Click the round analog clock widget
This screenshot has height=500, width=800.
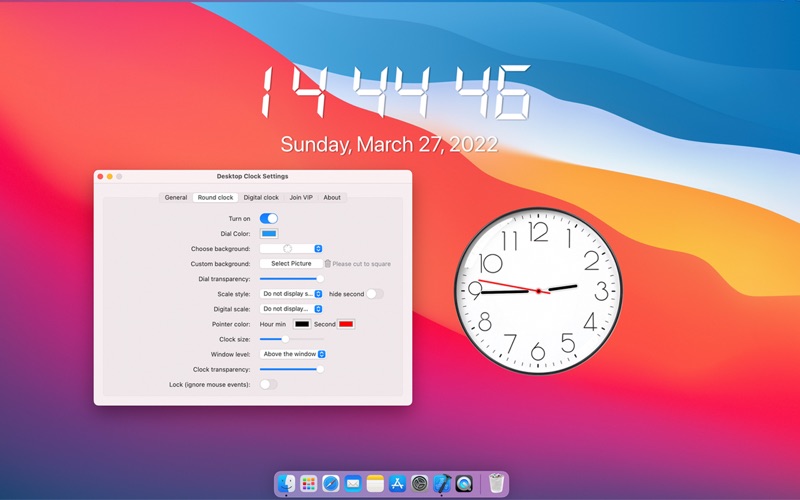pyautogui.click(x=538, y=291)
